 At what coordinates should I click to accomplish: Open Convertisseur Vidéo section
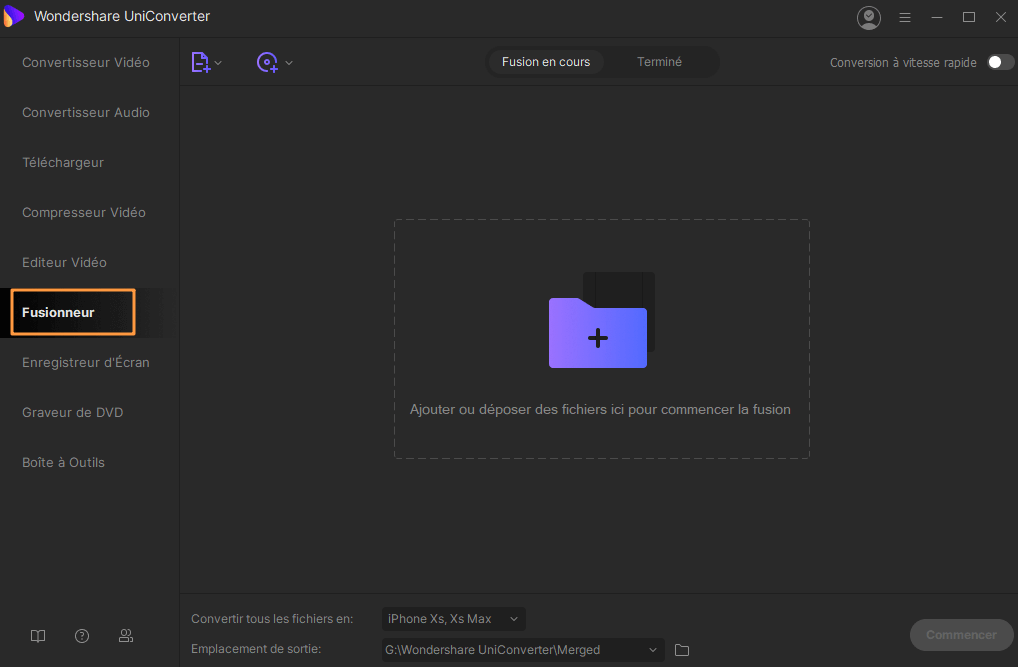click(86, 62)
